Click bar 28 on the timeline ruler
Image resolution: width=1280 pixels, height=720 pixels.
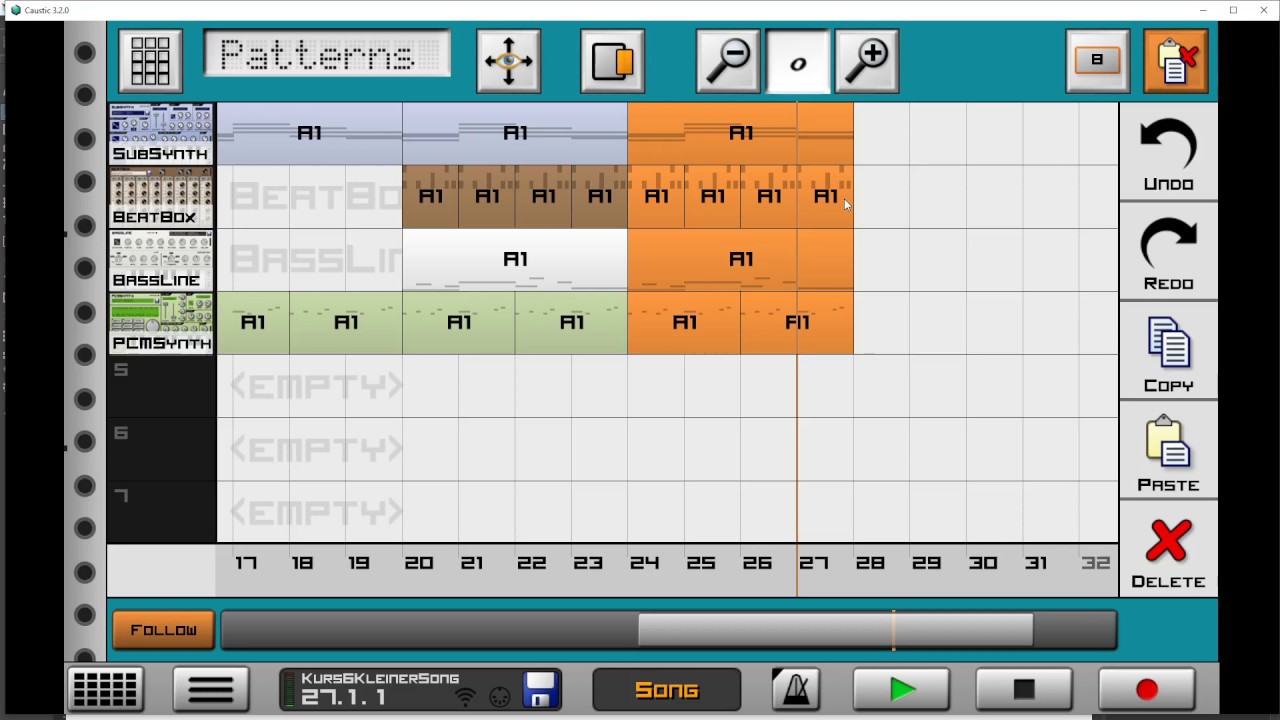pyautogui.click(x=870, y=563)
